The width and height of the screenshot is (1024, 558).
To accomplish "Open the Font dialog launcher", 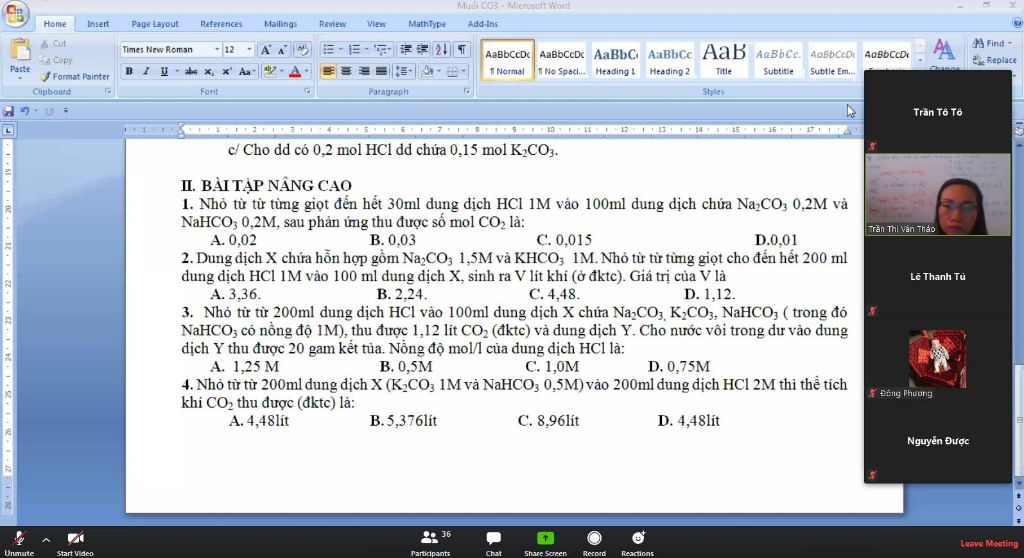I will 307,91.
